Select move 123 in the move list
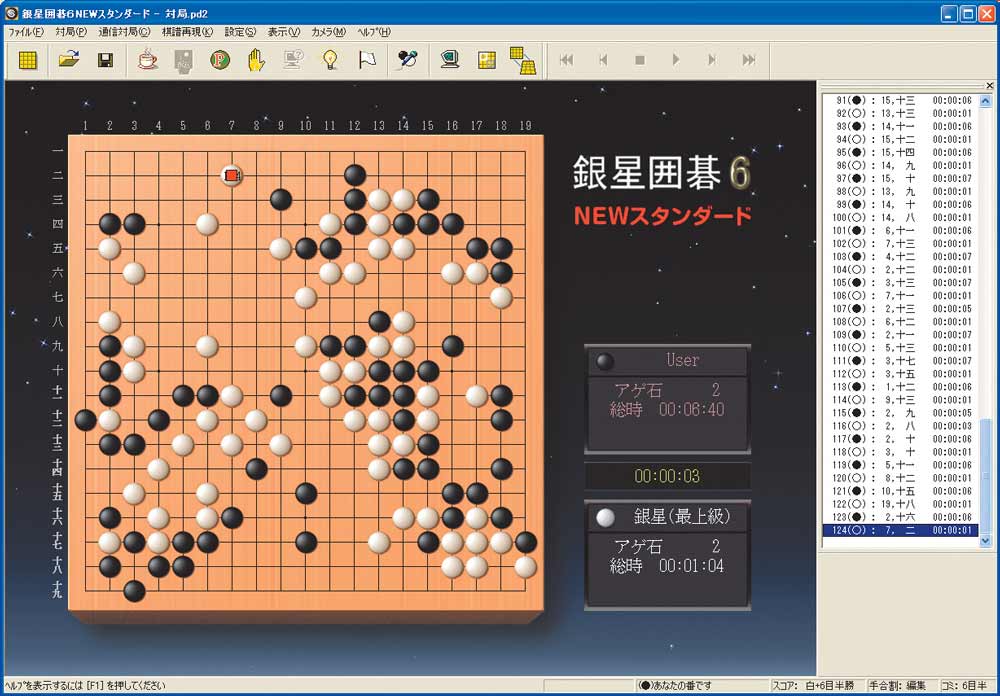Image resolution: width=1000 pixels, height=696 pixels. pyautogui.click(x=901, y=517)
